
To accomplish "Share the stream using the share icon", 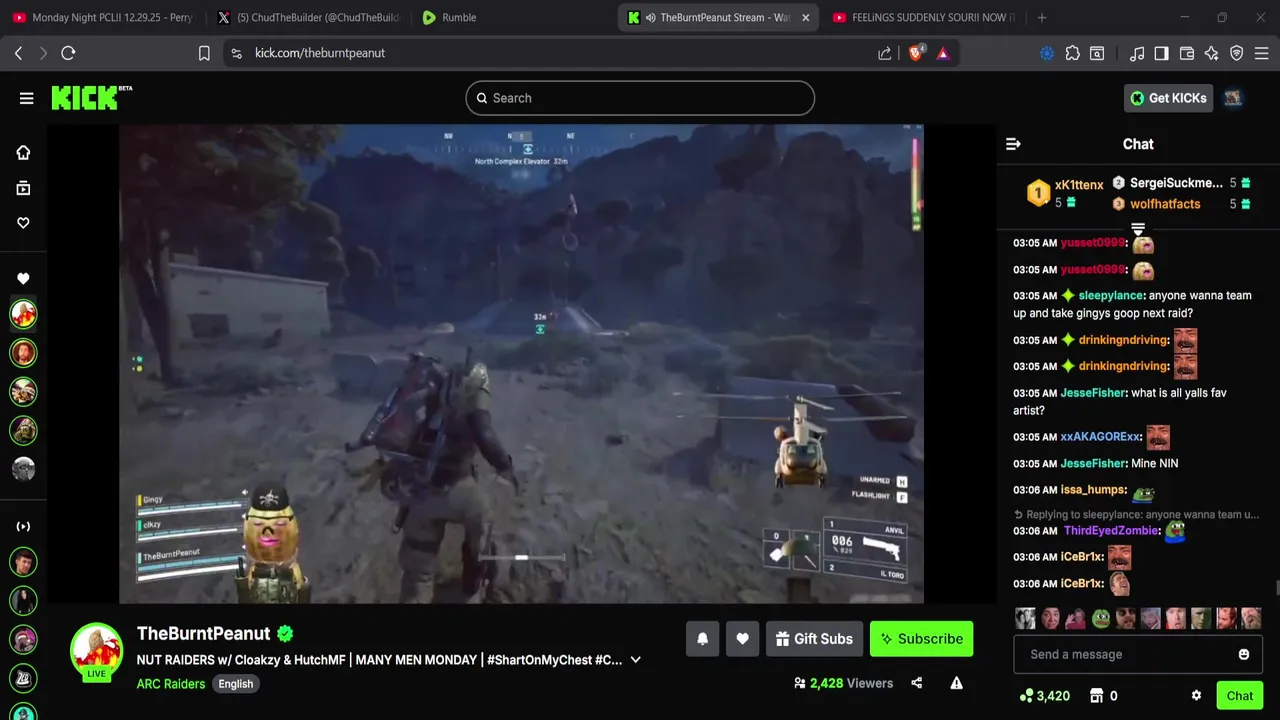I will coord(917,683).
